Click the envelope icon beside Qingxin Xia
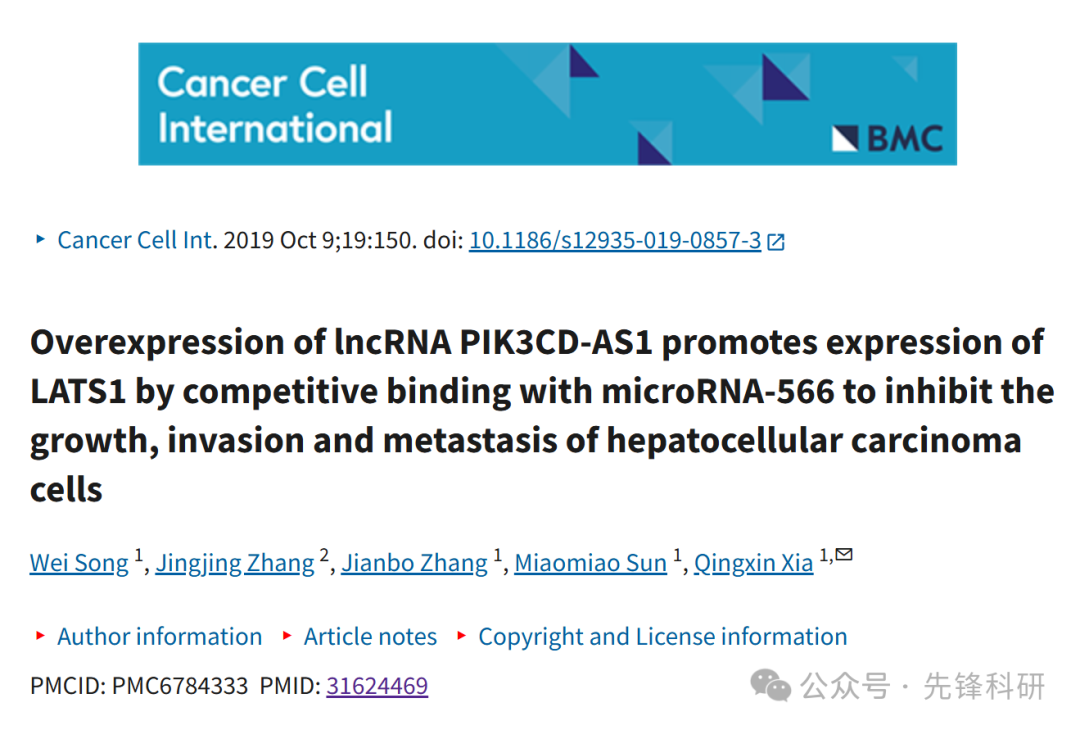This screenshot has width=1080, height=730. coord(844,554)
